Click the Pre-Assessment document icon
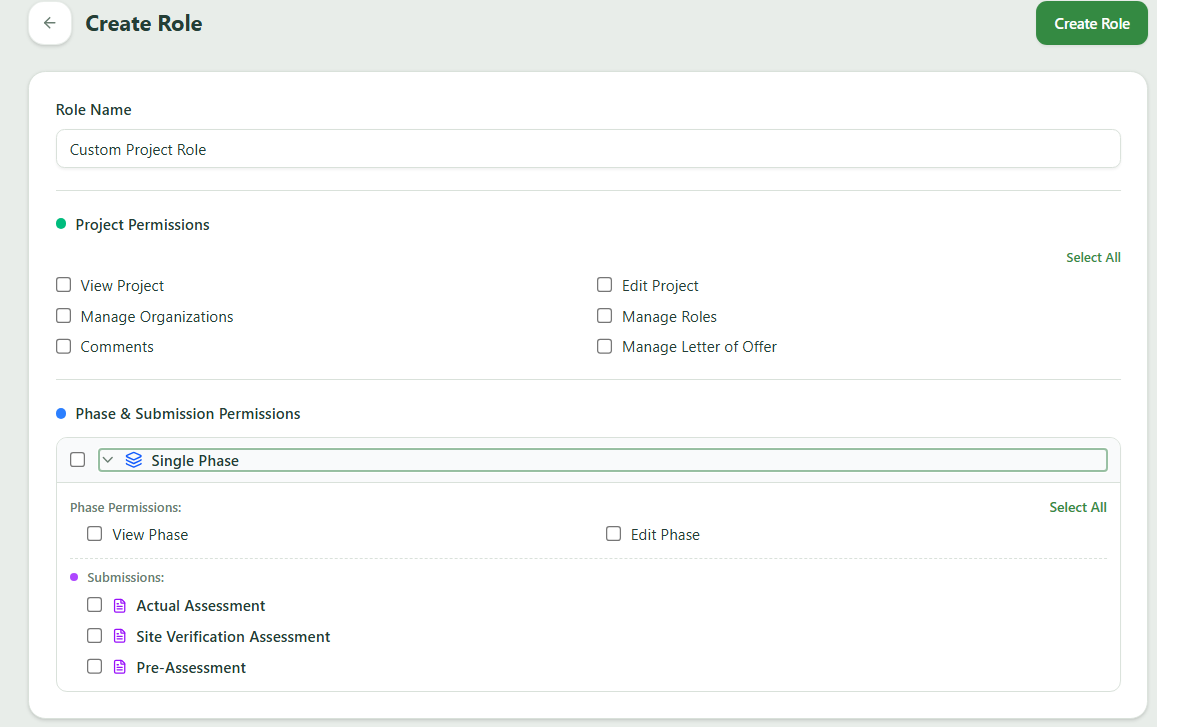This screenshot has width=1179, height=727. click(120, 668)
